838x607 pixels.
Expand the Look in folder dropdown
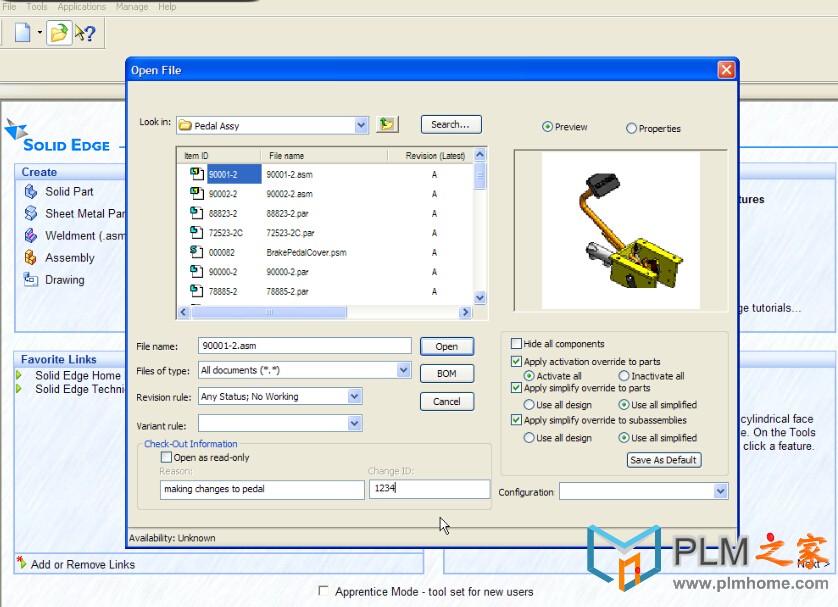pos(361,125)
